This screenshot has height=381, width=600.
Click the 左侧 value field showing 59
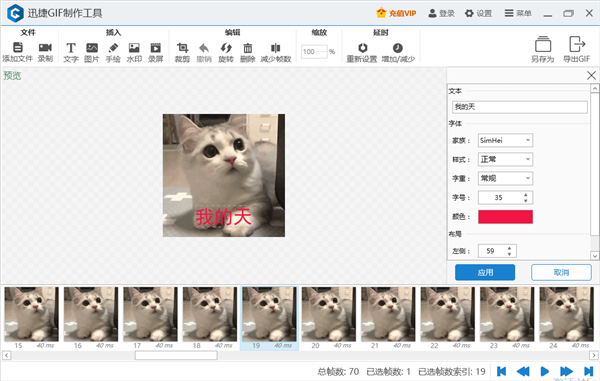click(x=491, y=251)
